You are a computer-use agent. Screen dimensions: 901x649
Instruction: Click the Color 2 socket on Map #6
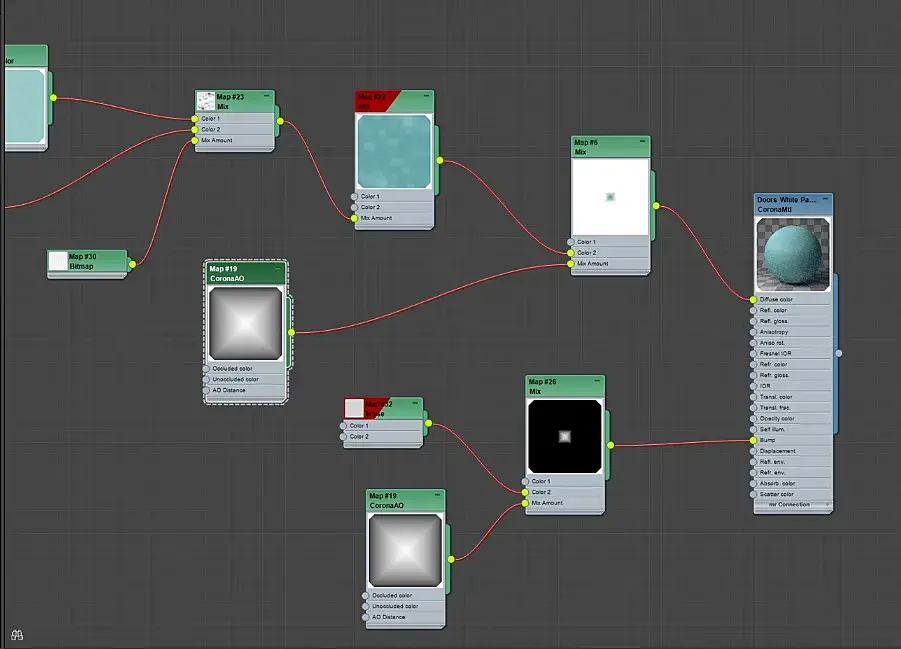click(x=571, y=253)
